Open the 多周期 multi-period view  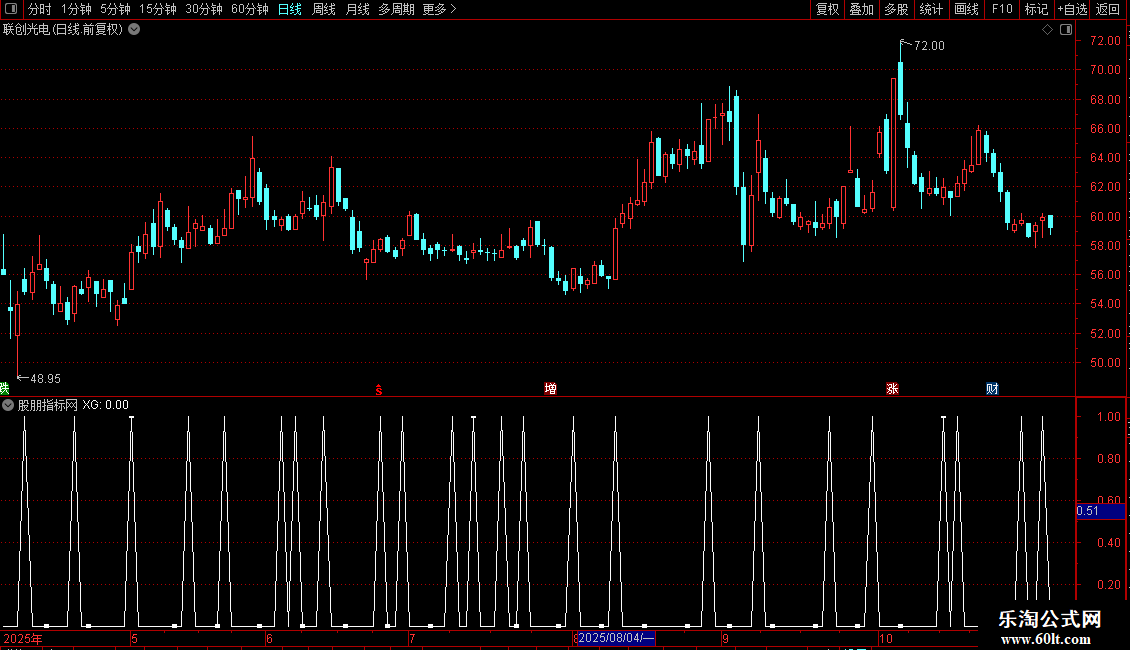pyautogui.click(x=396, y=9)
